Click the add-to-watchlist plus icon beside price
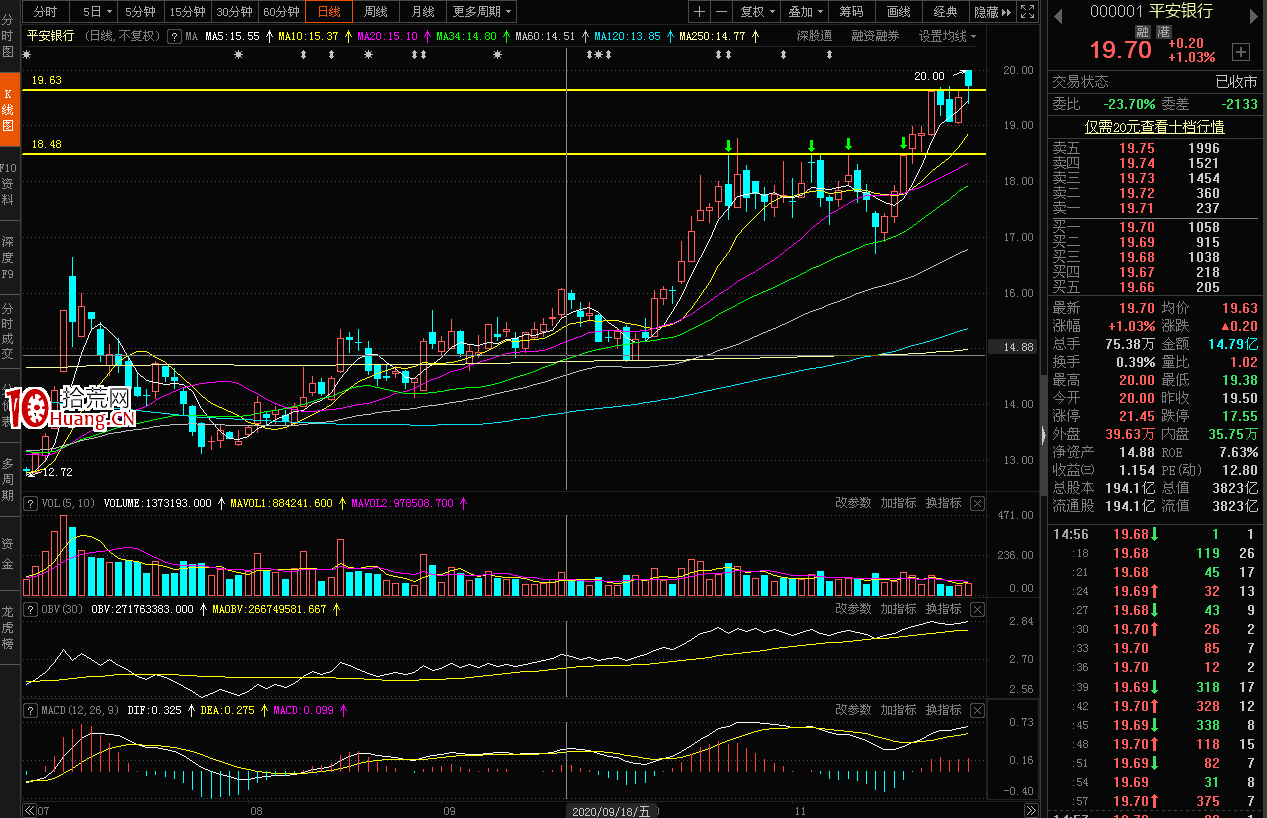Screen dimensions: 1267x818 (x=1240, y=52)
